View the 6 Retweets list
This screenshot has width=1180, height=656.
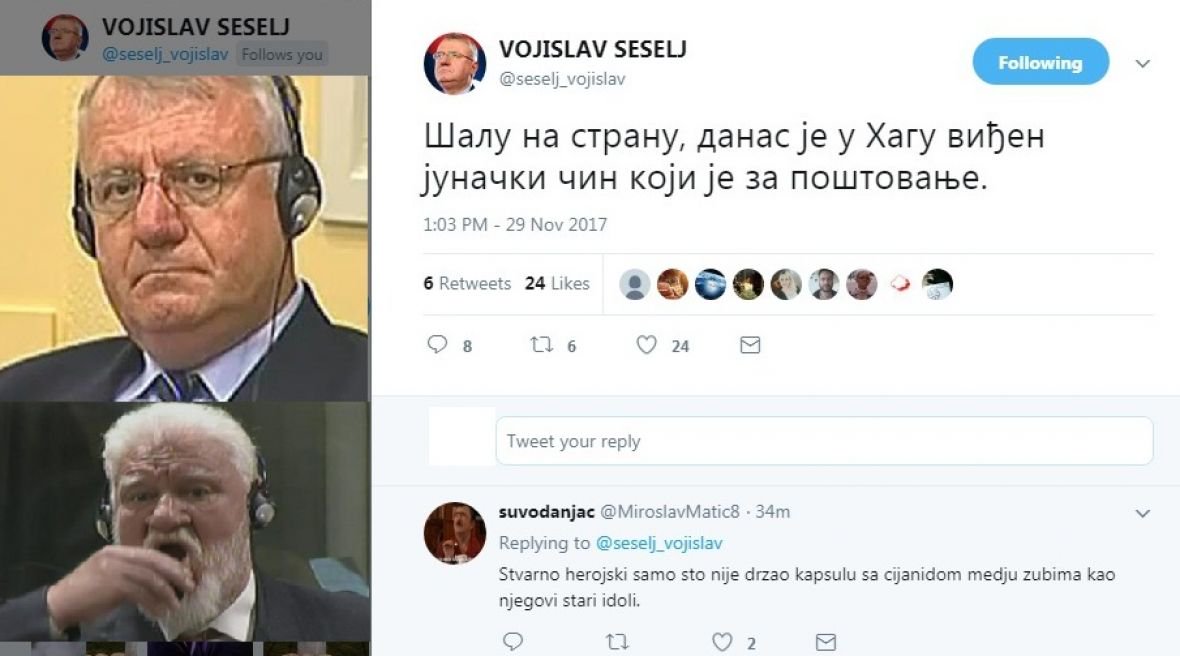click(467, 284)
